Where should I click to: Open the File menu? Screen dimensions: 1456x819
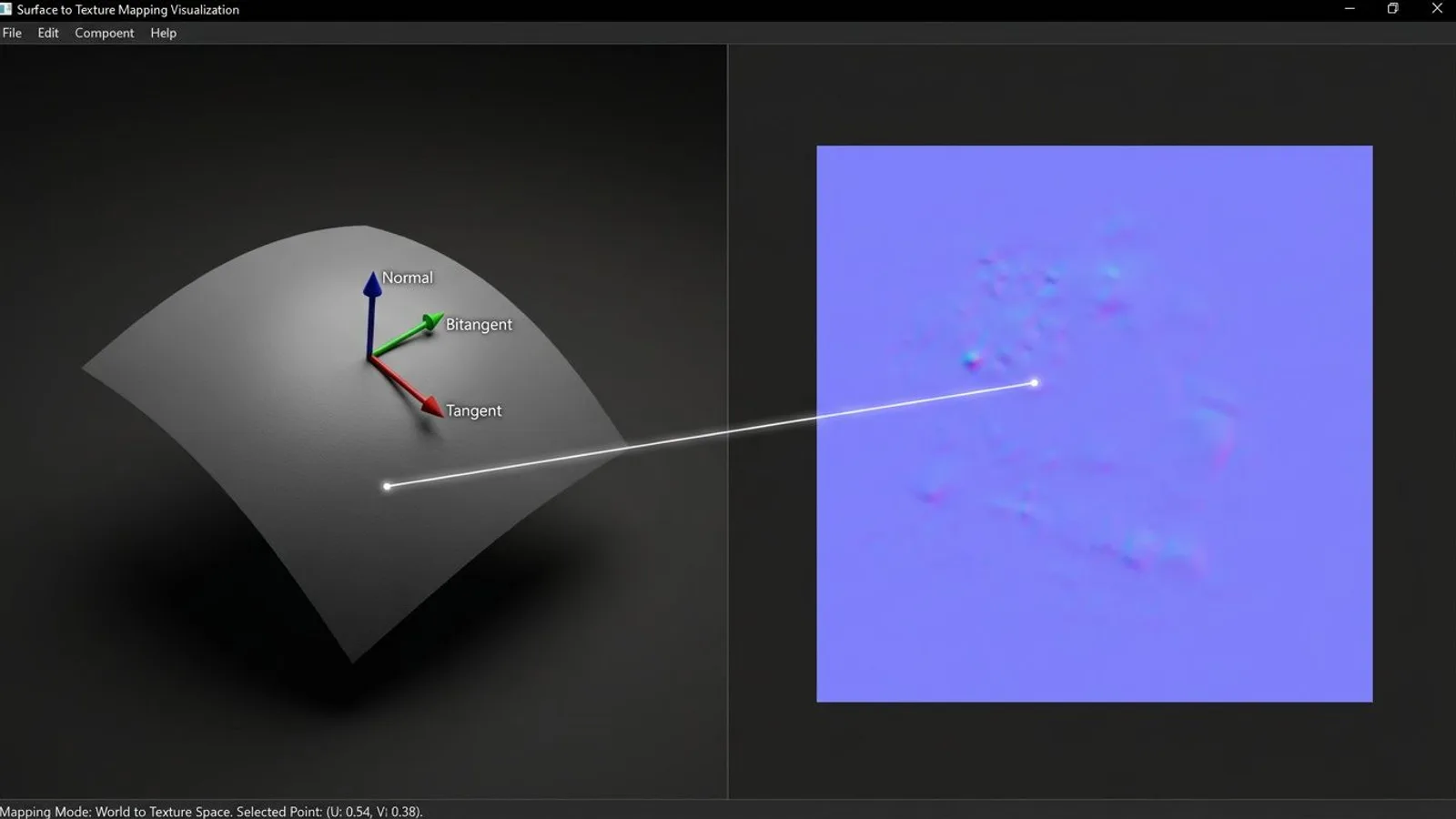click(12, 33)
